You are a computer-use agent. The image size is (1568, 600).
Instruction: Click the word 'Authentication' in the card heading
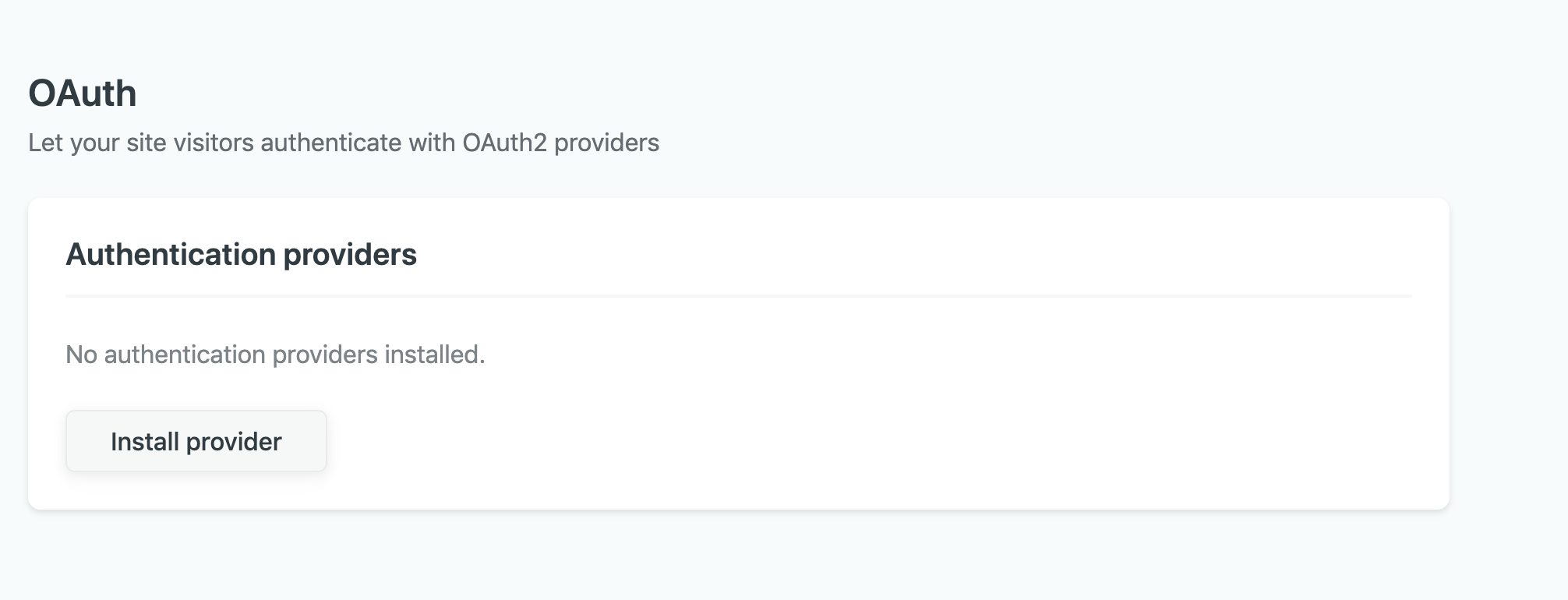(x=171, y=255)
